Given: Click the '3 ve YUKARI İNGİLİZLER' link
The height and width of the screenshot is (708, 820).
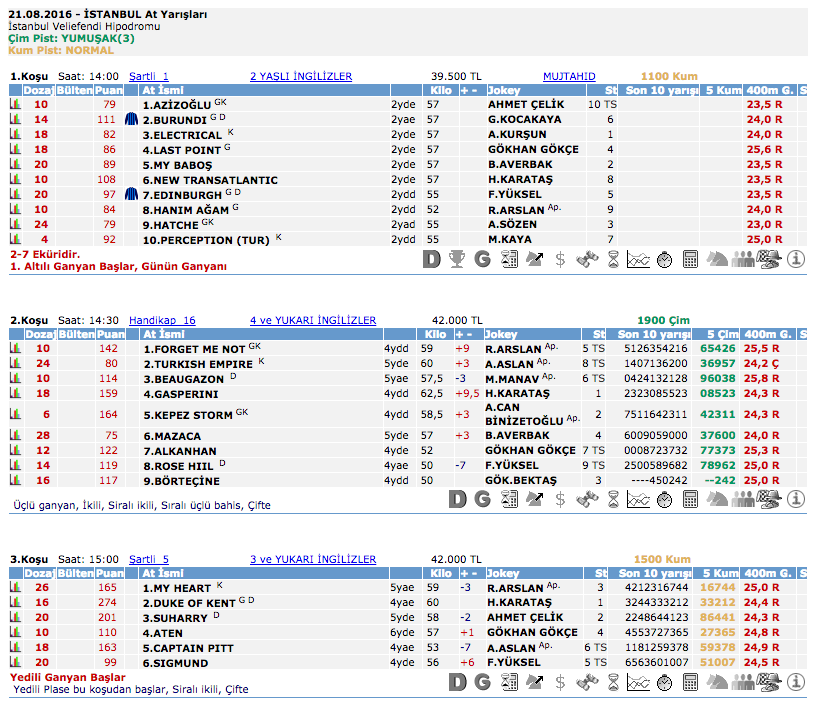Looking at the screenshot, I should coord(312,559).
